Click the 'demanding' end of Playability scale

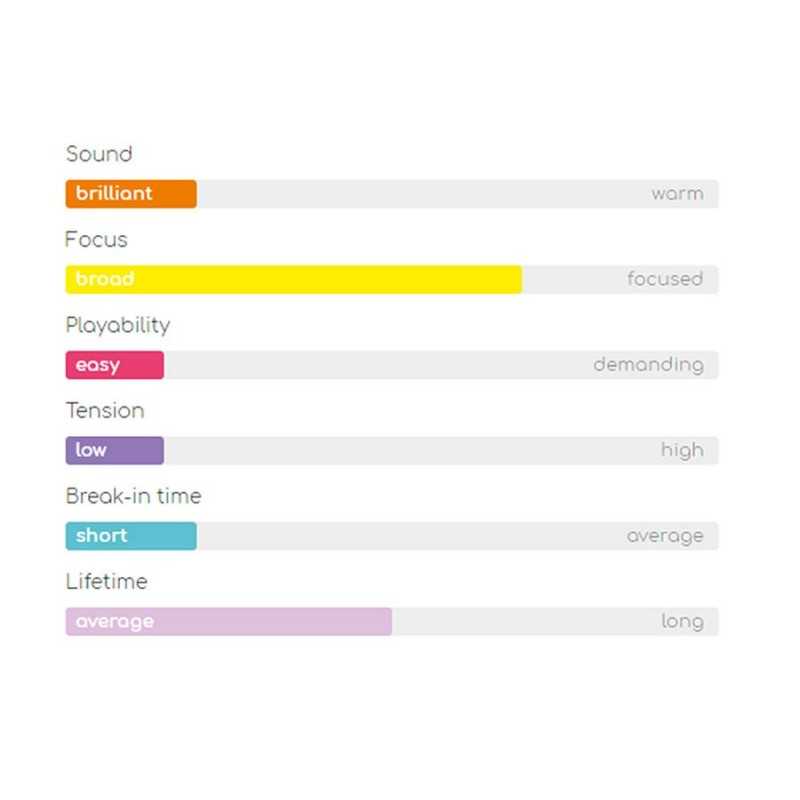[x=648, y=365]
